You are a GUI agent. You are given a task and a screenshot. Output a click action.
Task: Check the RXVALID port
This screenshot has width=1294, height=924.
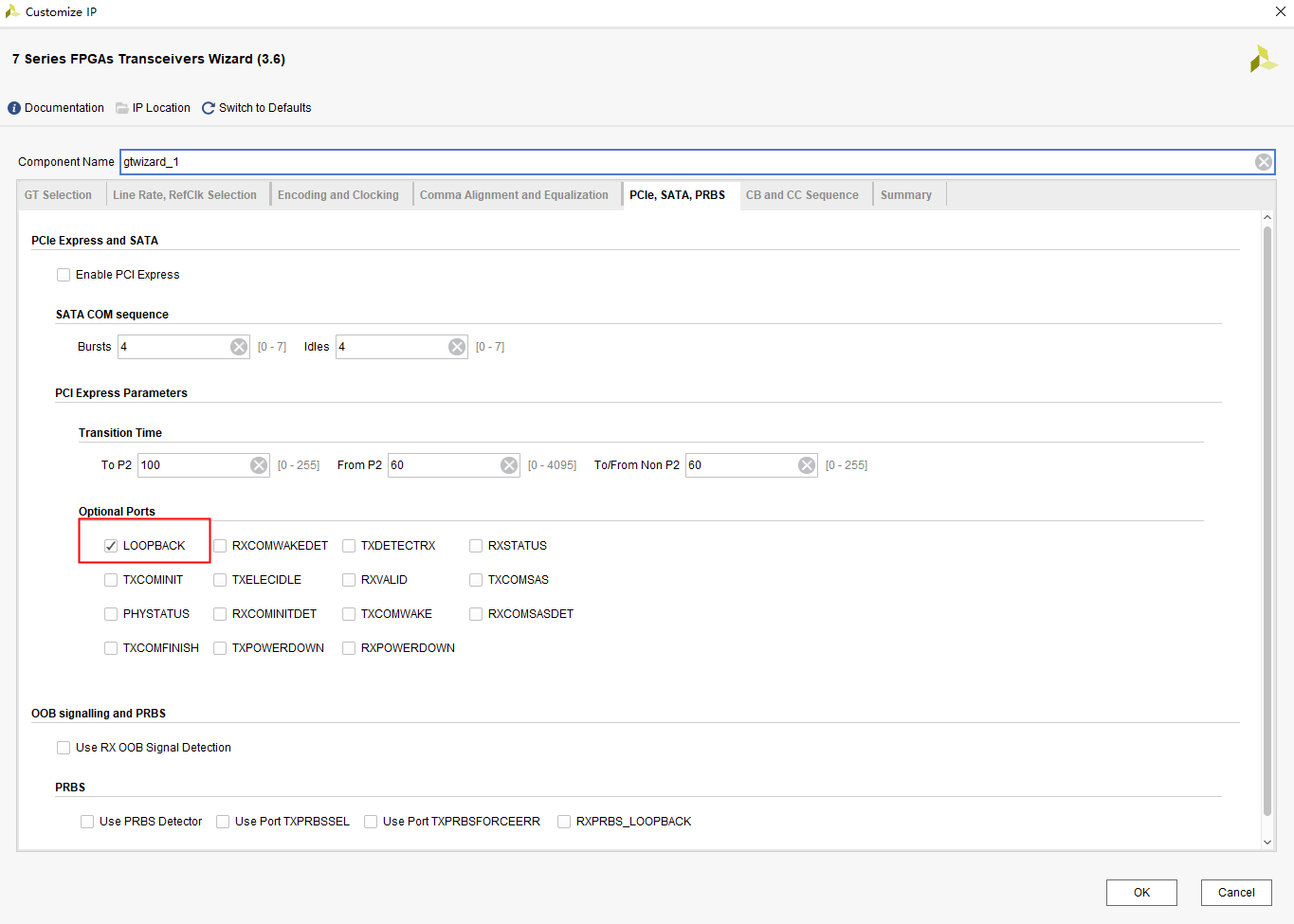coord(349,580)
